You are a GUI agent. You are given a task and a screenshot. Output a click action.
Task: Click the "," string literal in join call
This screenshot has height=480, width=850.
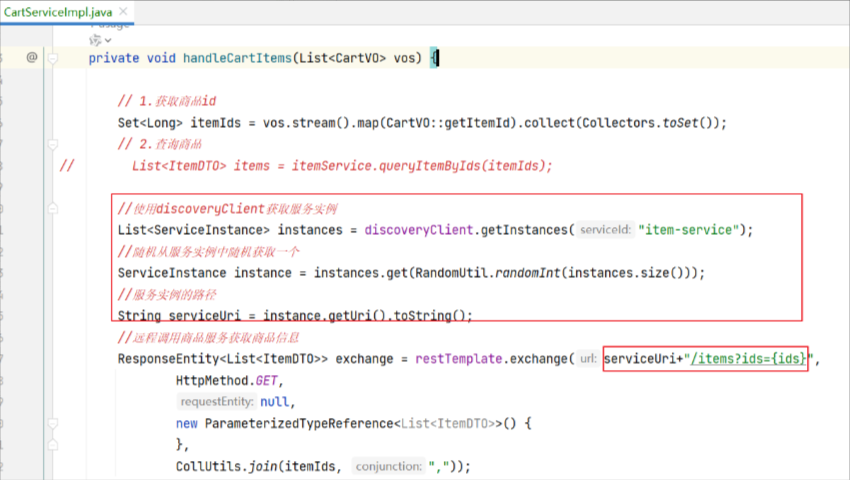click(x=439, y=466)
